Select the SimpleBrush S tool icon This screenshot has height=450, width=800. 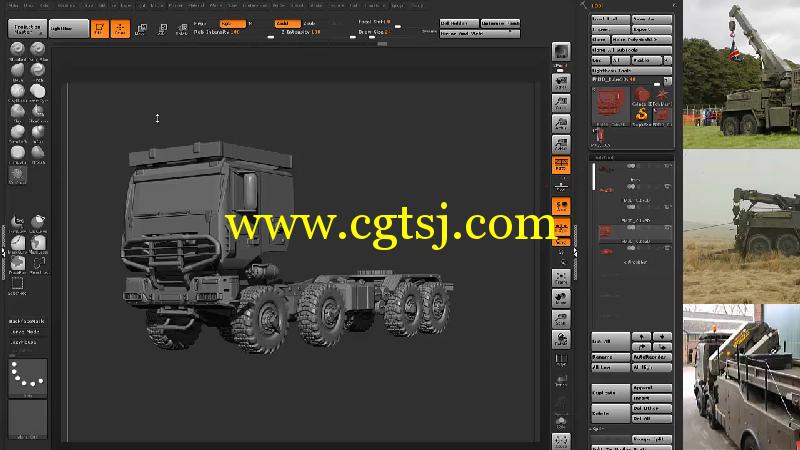(642, 116)
